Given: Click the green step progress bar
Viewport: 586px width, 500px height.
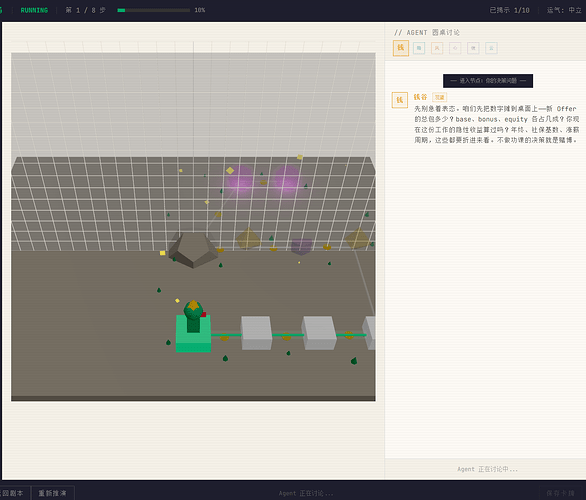Looking at the screenshot, I should 154,10.
